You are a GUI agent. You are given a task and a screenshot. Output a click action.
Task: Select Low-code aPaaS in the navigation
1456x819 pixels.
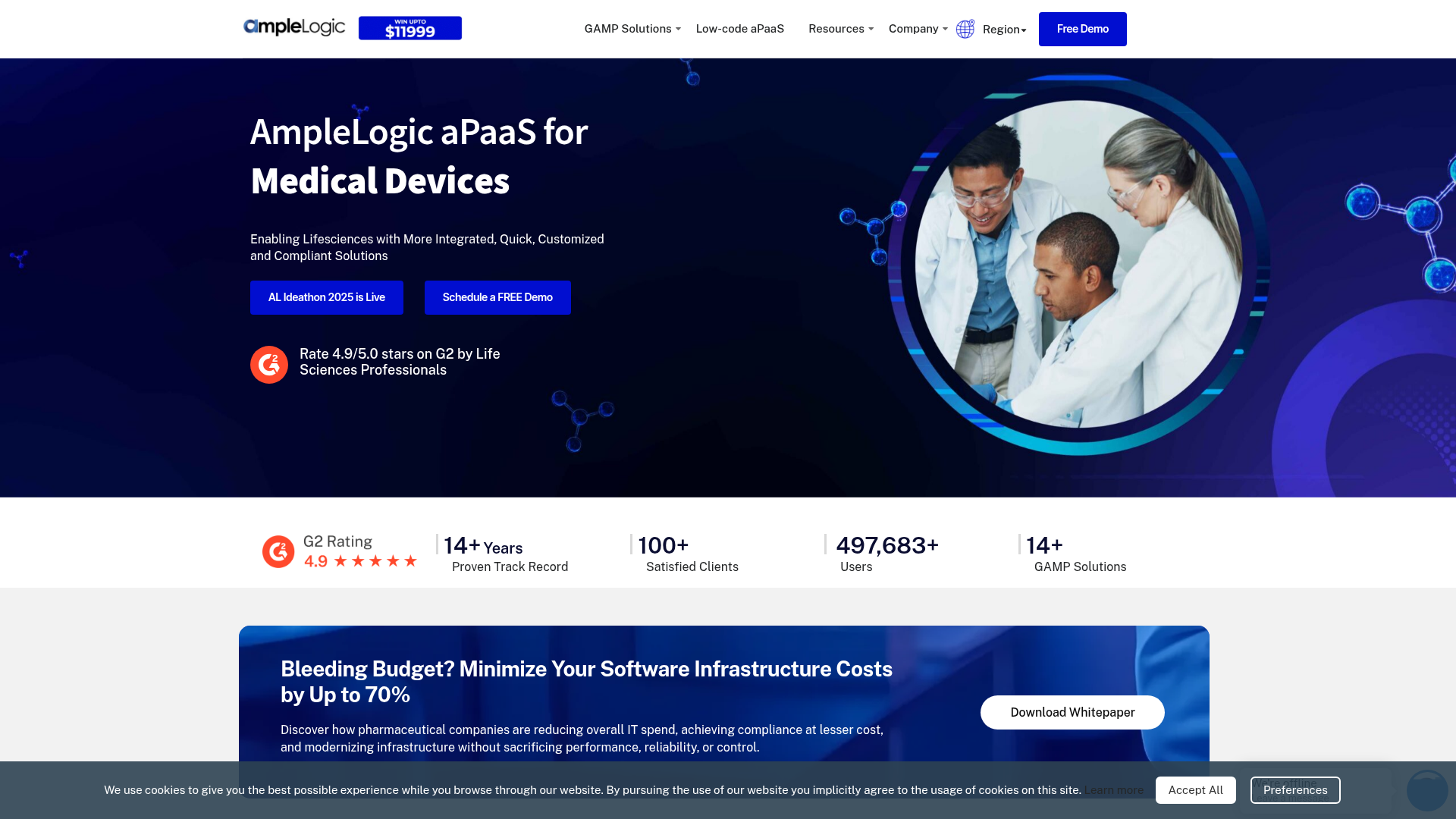[739, 29]
